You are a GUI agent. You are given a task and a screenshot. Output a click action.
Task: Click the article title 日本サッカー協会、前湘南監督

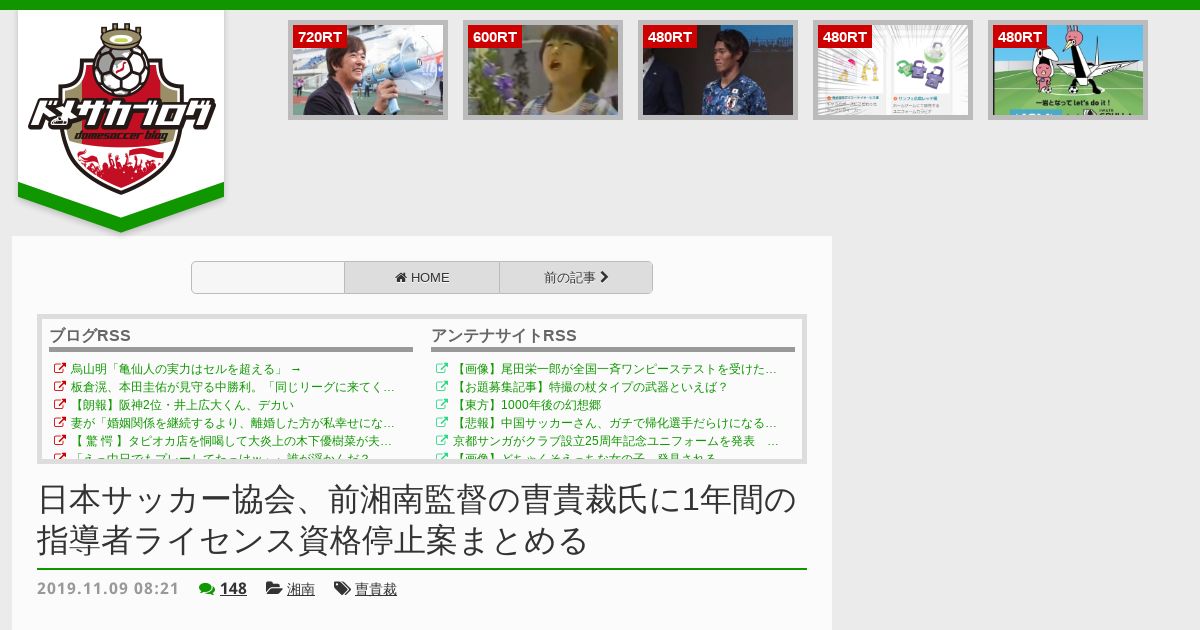click(x=417, y=520)
